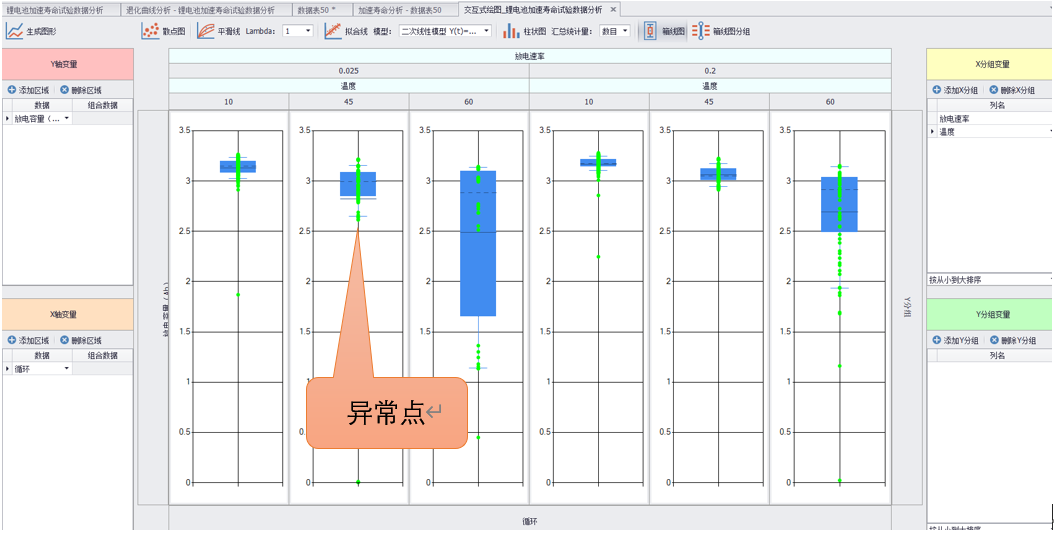Image resolution: width=1054 pixels, height=536 pixels.
Task: Click box plot for 0.025 temperature 10
Action: coord(238,167)
